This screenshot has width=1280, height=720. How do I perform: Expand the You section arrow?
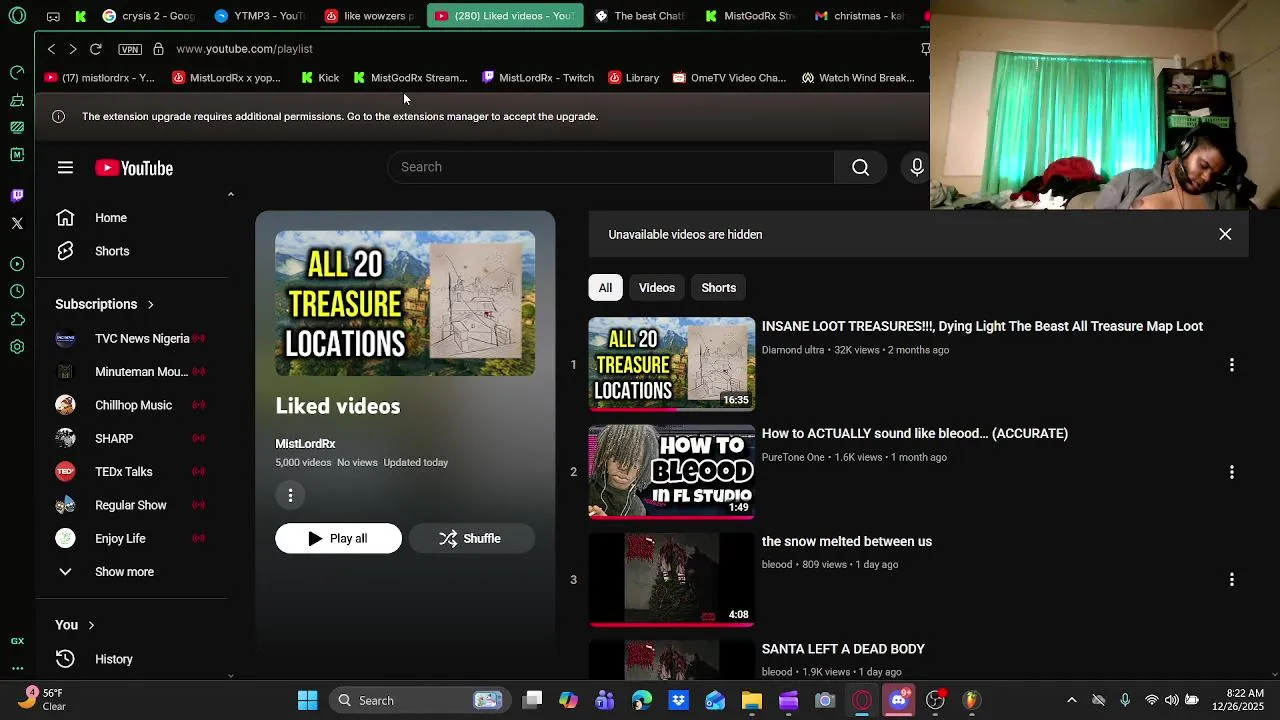tap(91, 625)
